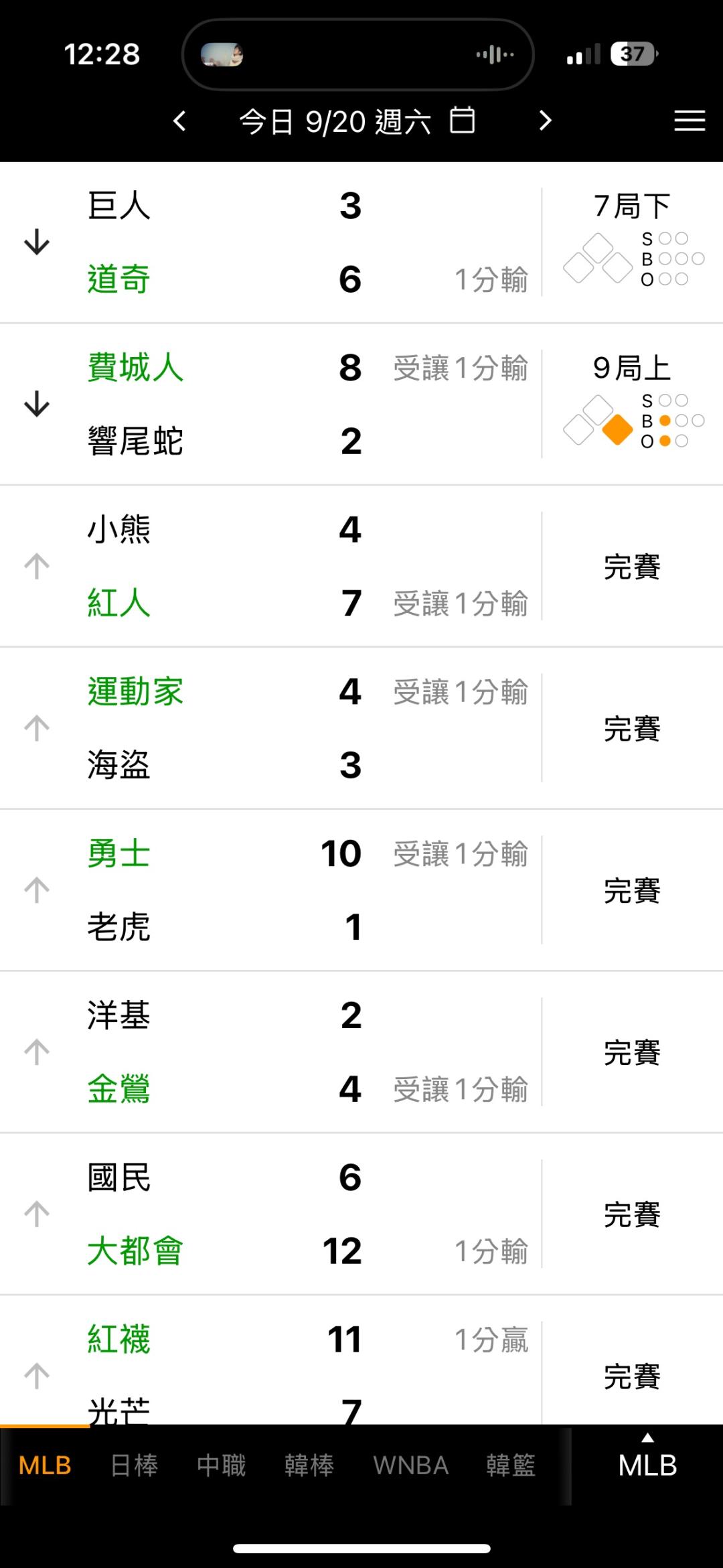Viewport: 723px width, 1568px height.
Task: Collapse the 巨人 vs 道奇 game row
Action: click(x=37, y=242)
